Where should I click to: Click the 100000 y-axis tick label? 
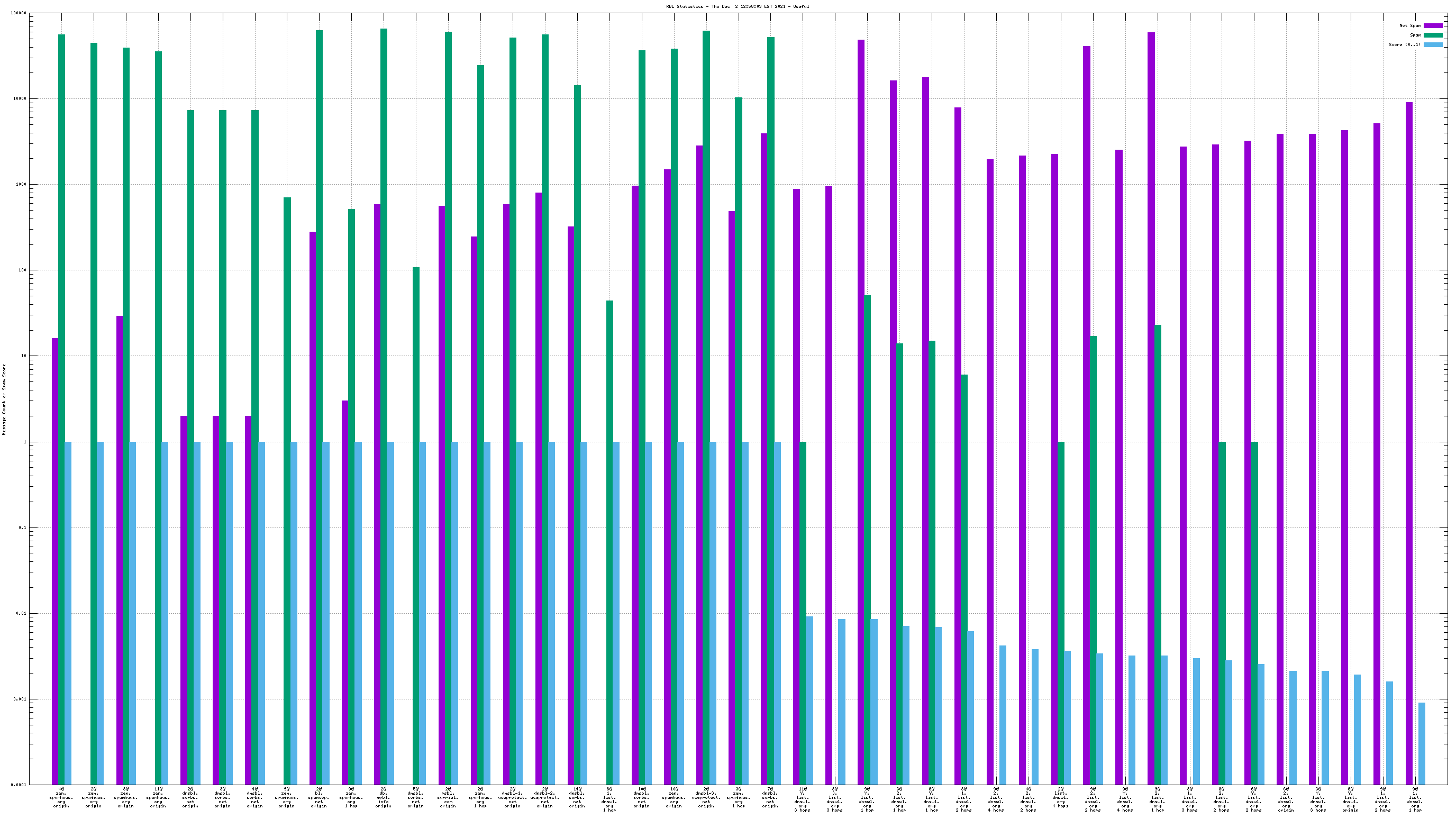click(19, 13)
